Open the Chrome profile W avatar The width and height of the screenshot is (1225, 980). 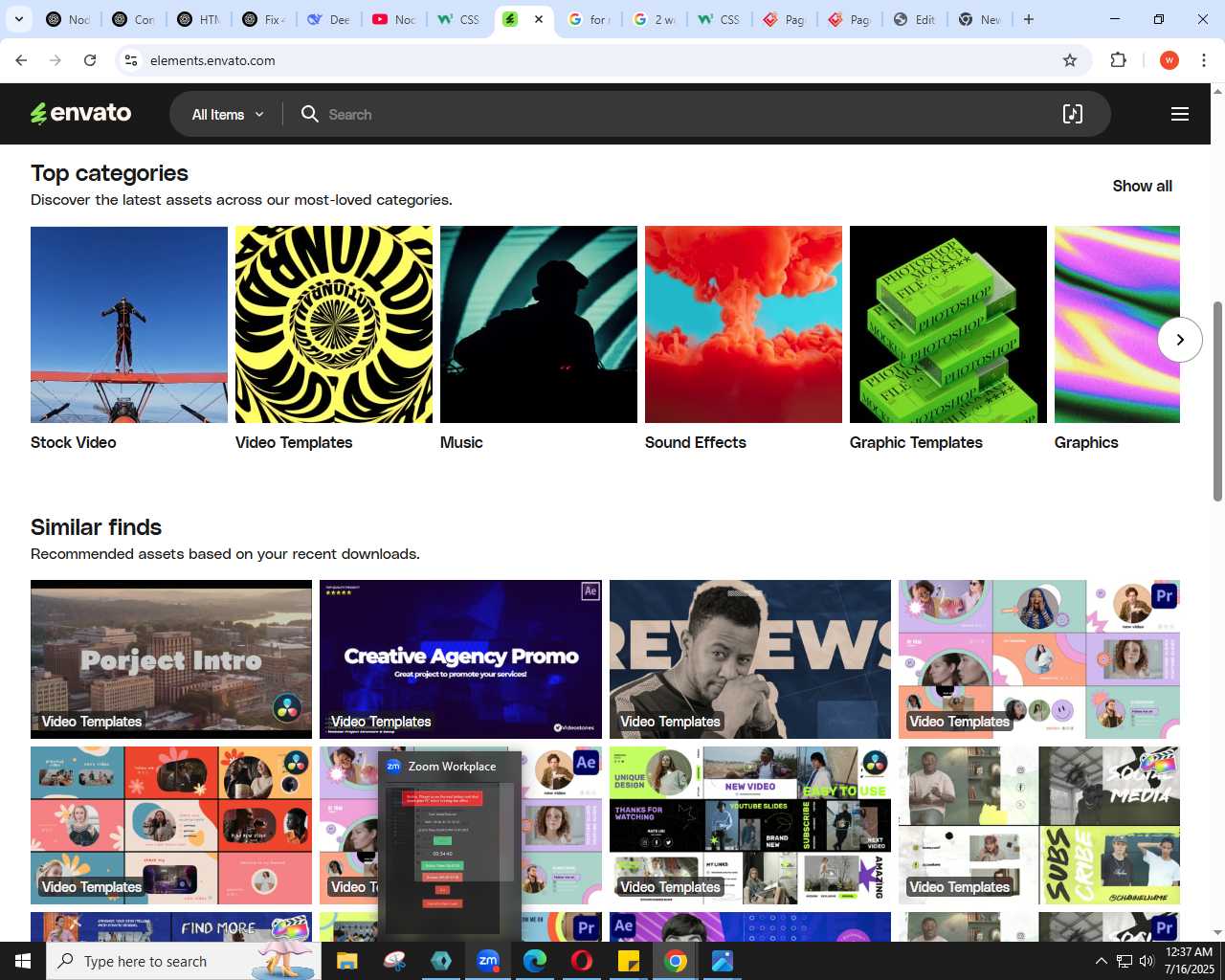1169,60
